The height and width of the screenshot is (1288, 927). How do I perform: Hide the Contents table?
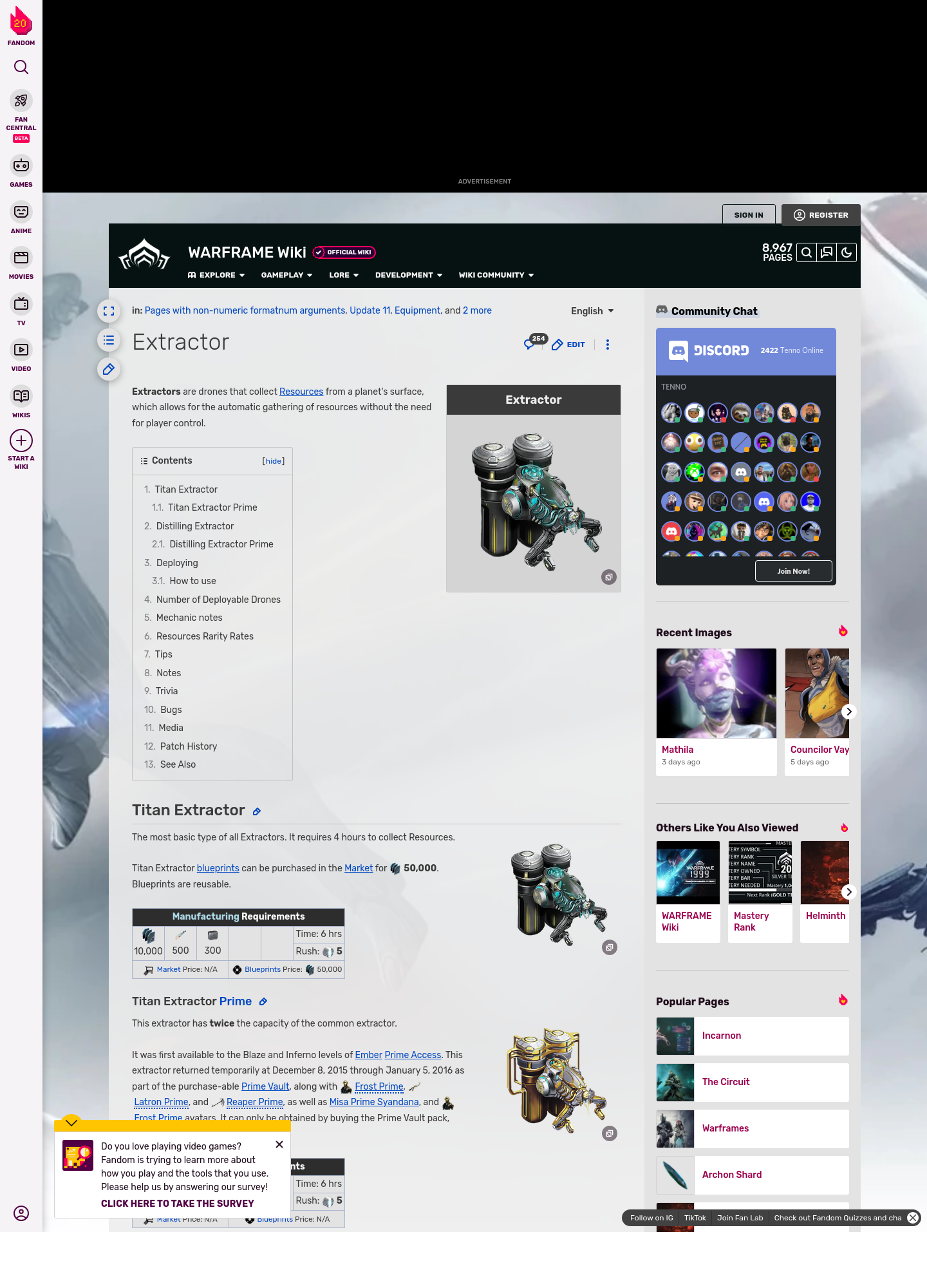pyautogui.click(x=274, y=461)
